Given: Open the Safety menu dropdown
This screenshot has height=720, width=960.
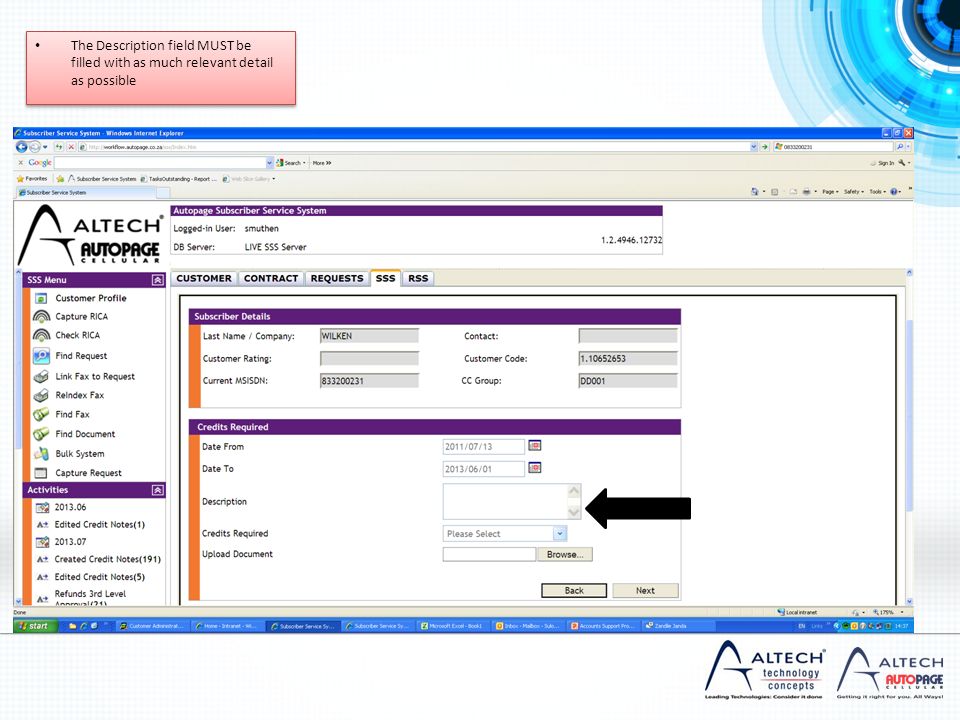Looking at the screenshot, I should pos(853,192).
